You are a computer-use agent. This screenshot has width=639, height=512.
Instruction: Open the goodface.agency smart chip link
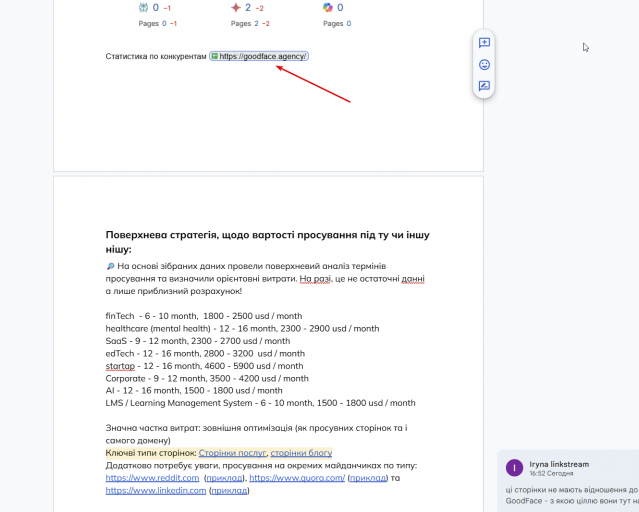[259, 56]
